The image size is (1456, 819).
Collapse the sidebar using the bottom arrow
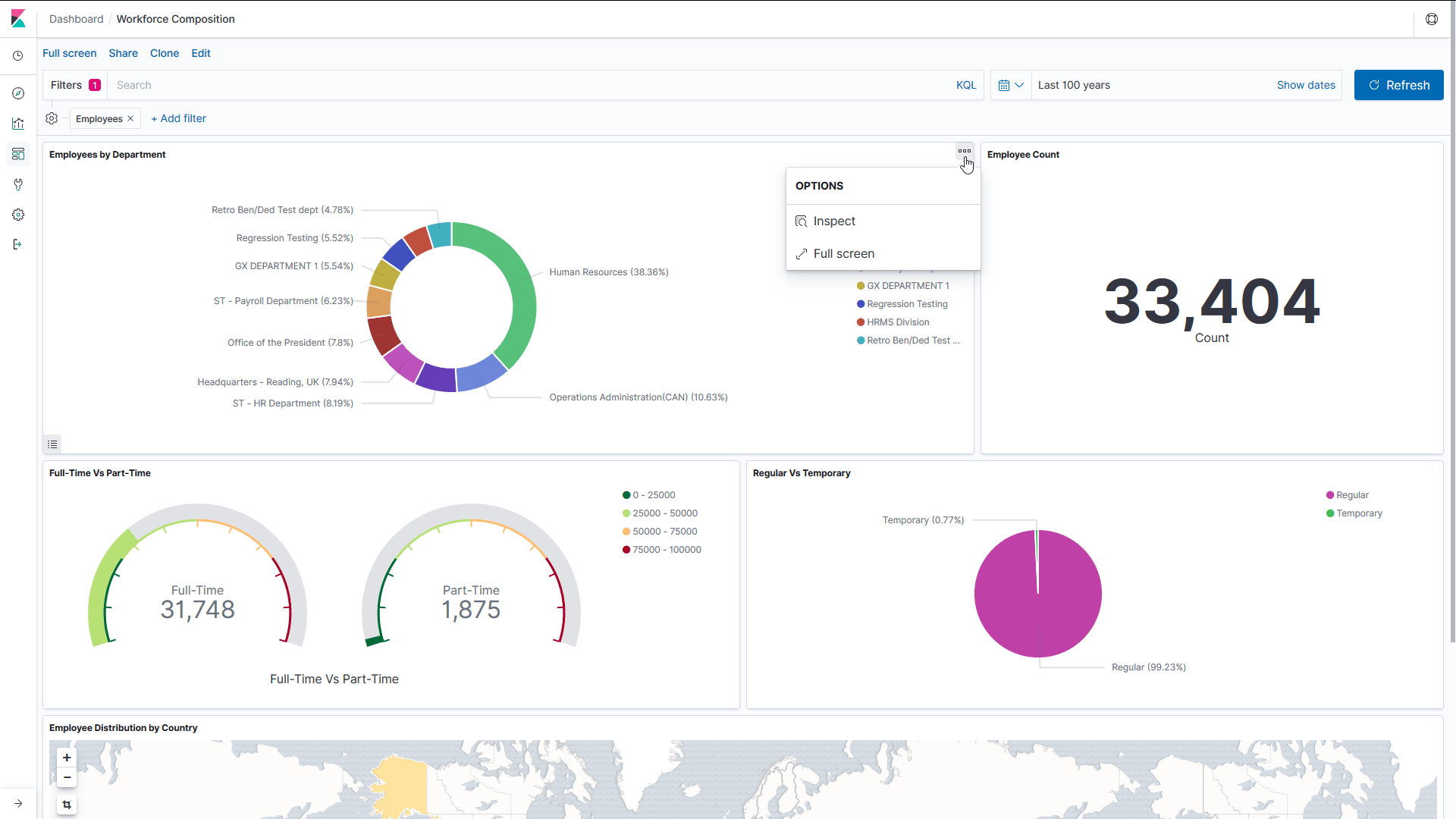[17, 803]
